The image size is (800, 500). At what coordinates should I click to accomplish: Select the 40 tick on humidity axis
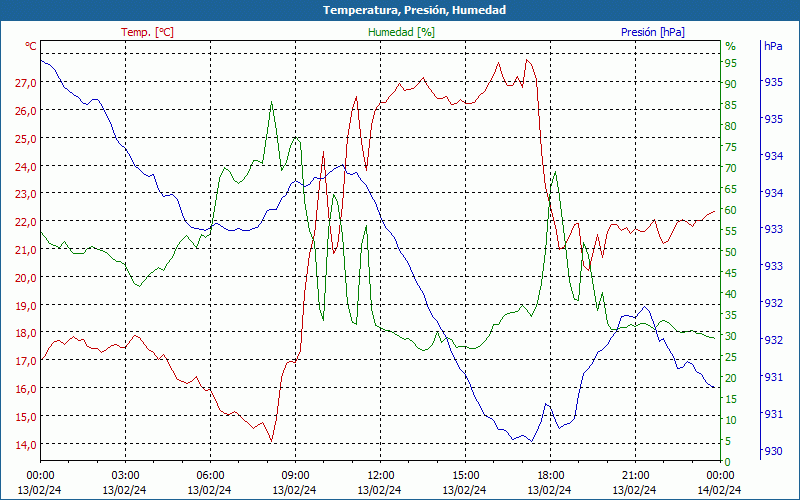click(731, 294)
